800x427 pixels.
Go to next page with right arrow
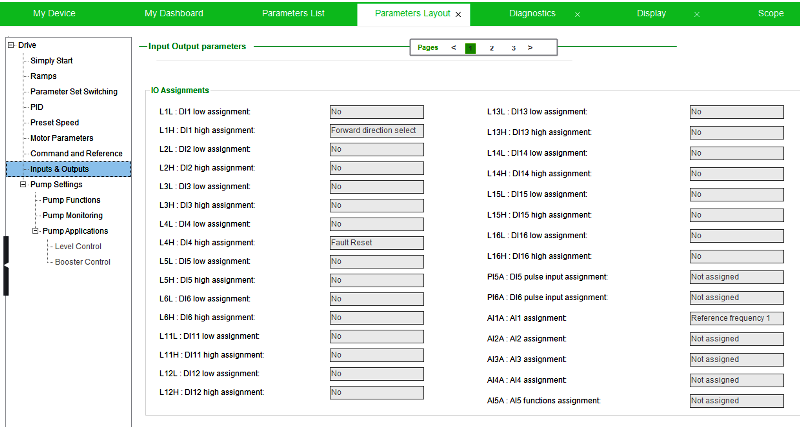(x=530, y=47)
